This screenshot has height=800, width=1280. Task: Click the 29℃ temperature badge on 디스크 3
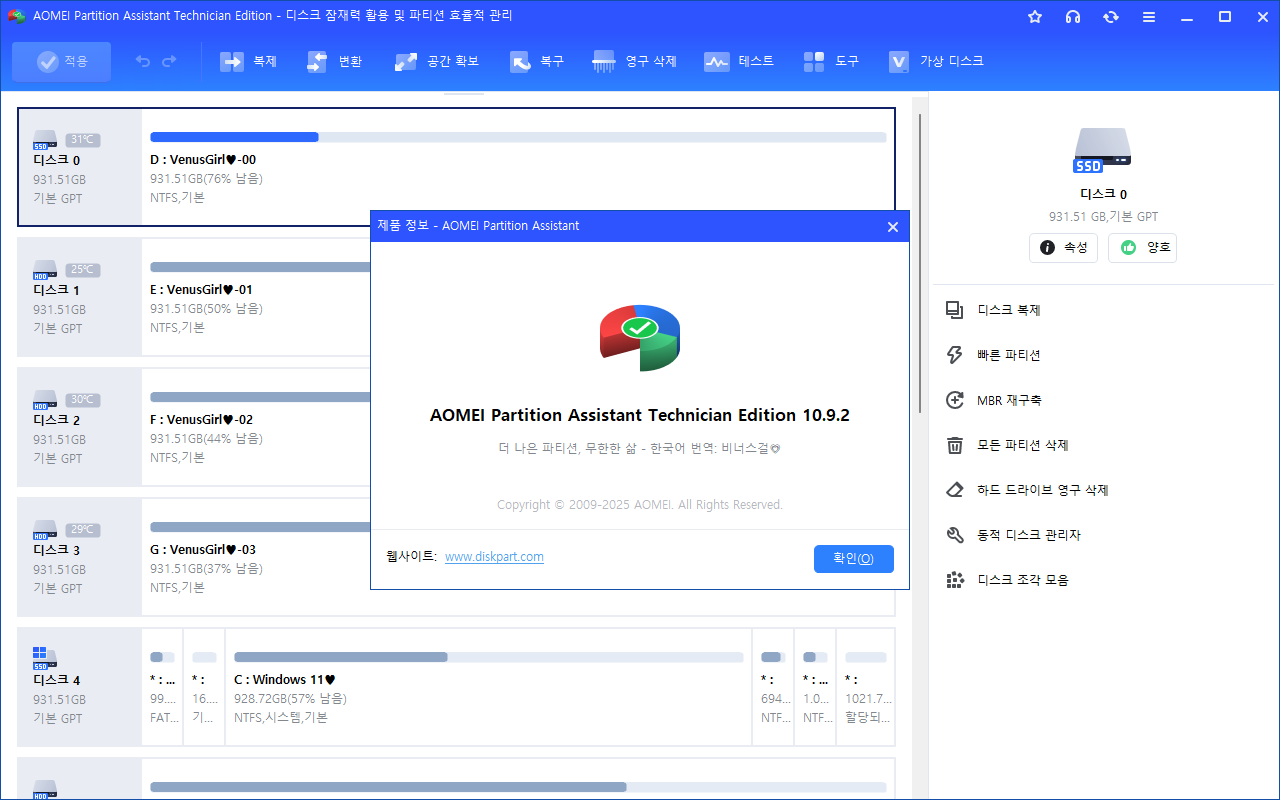[83, 530]
